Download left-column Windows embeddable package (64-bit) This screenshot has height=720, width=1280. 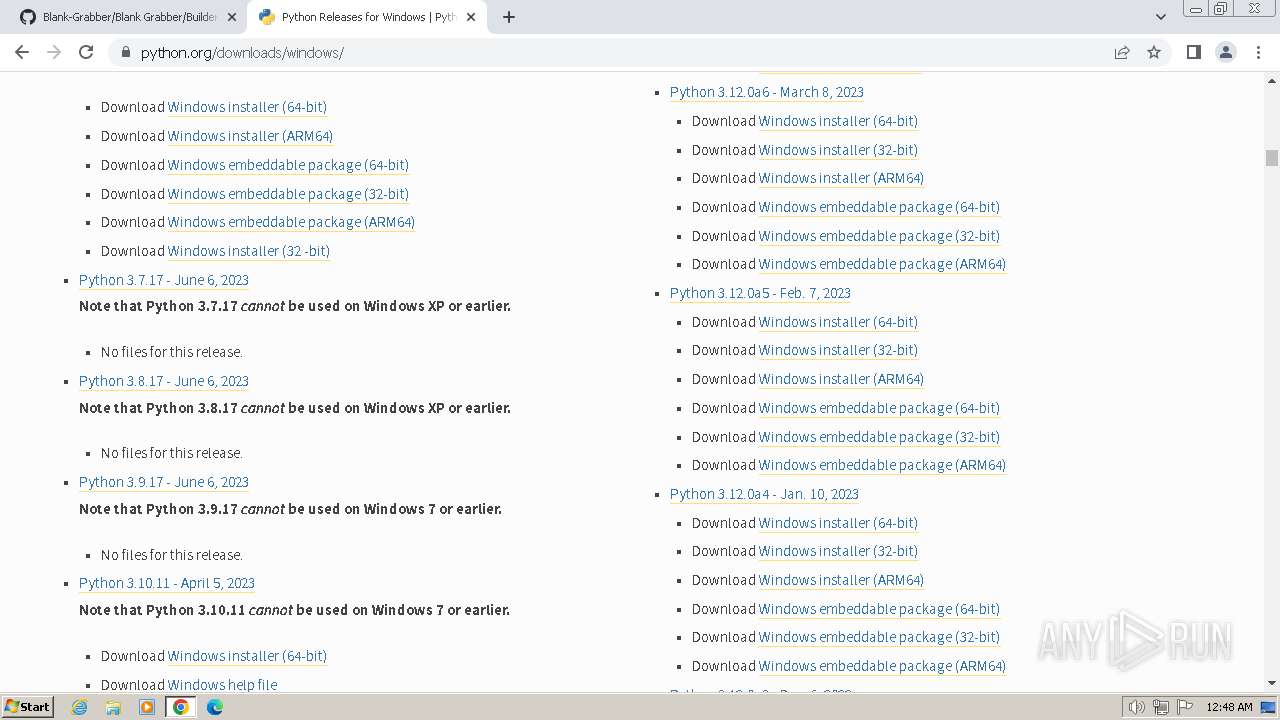(x=288, y=165)
